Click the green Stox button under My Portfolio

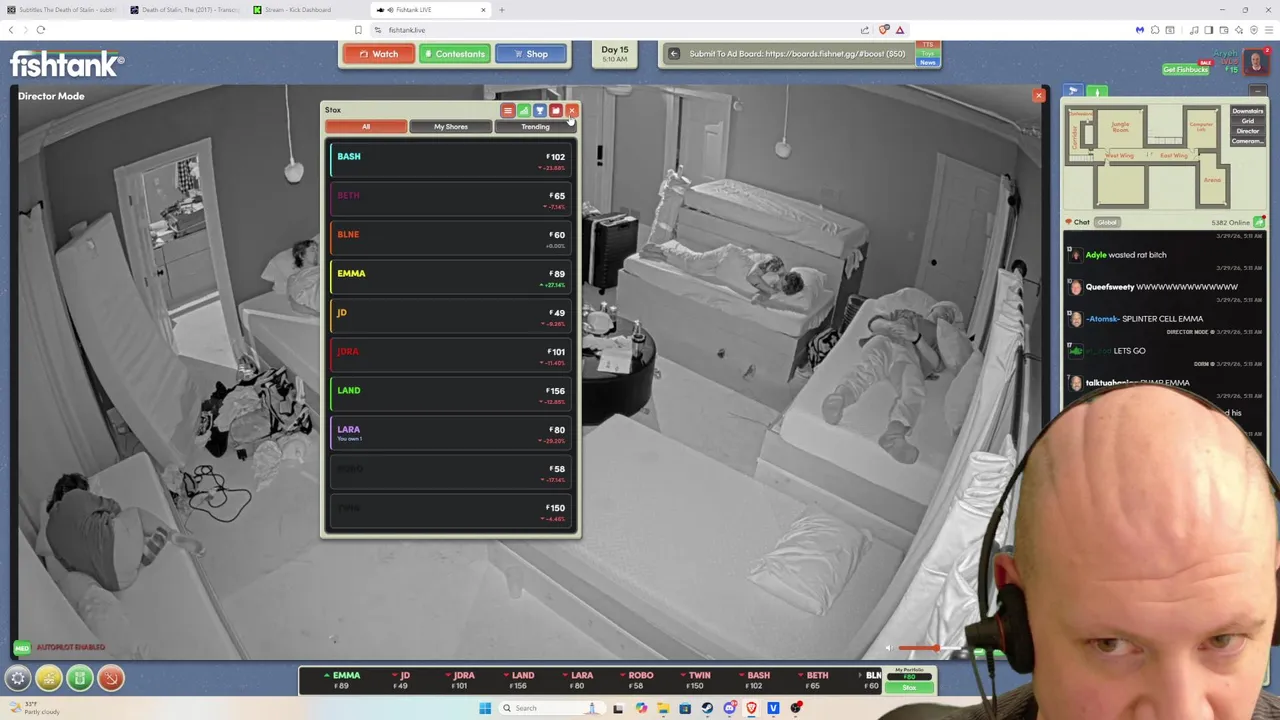pos(909,688)
